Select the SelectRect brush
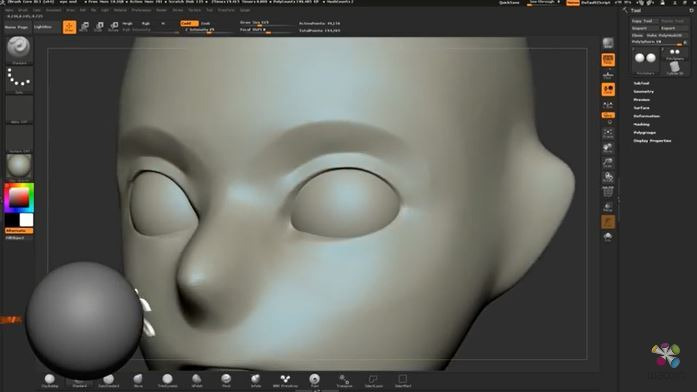This screenshot has height=392, width=697. point(402,380)
